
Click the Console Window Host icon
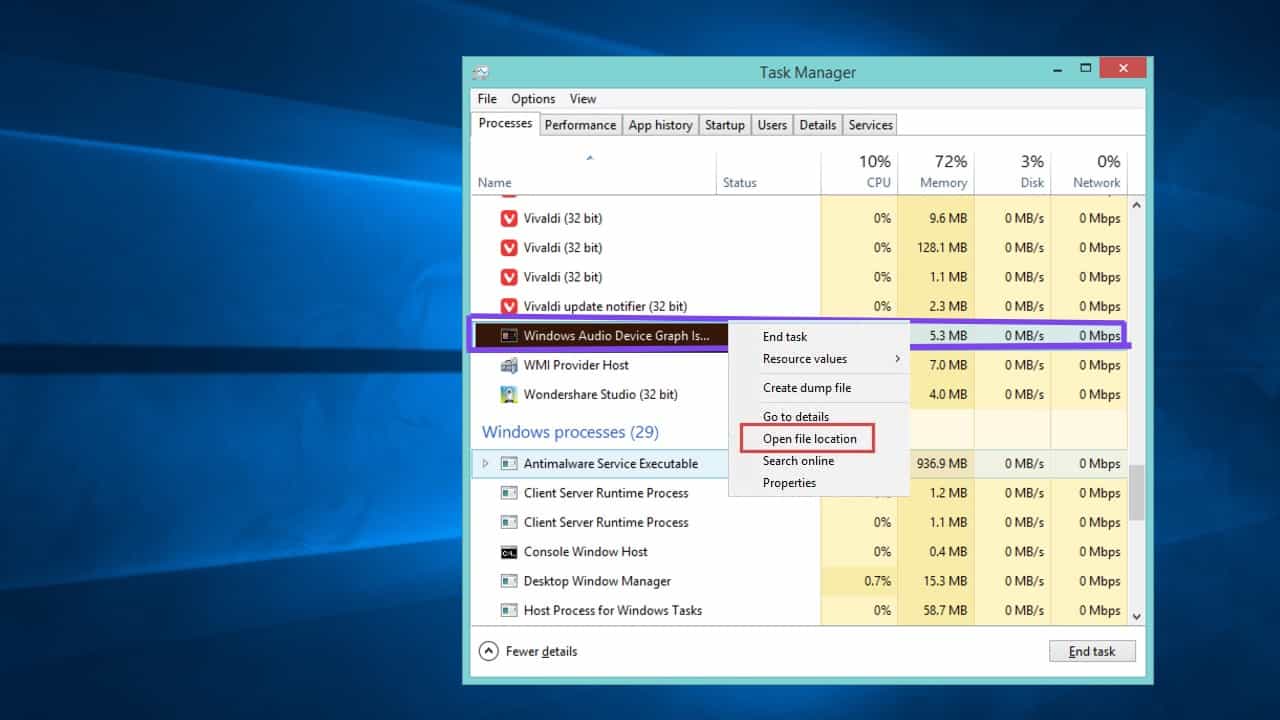click(509, 551)
